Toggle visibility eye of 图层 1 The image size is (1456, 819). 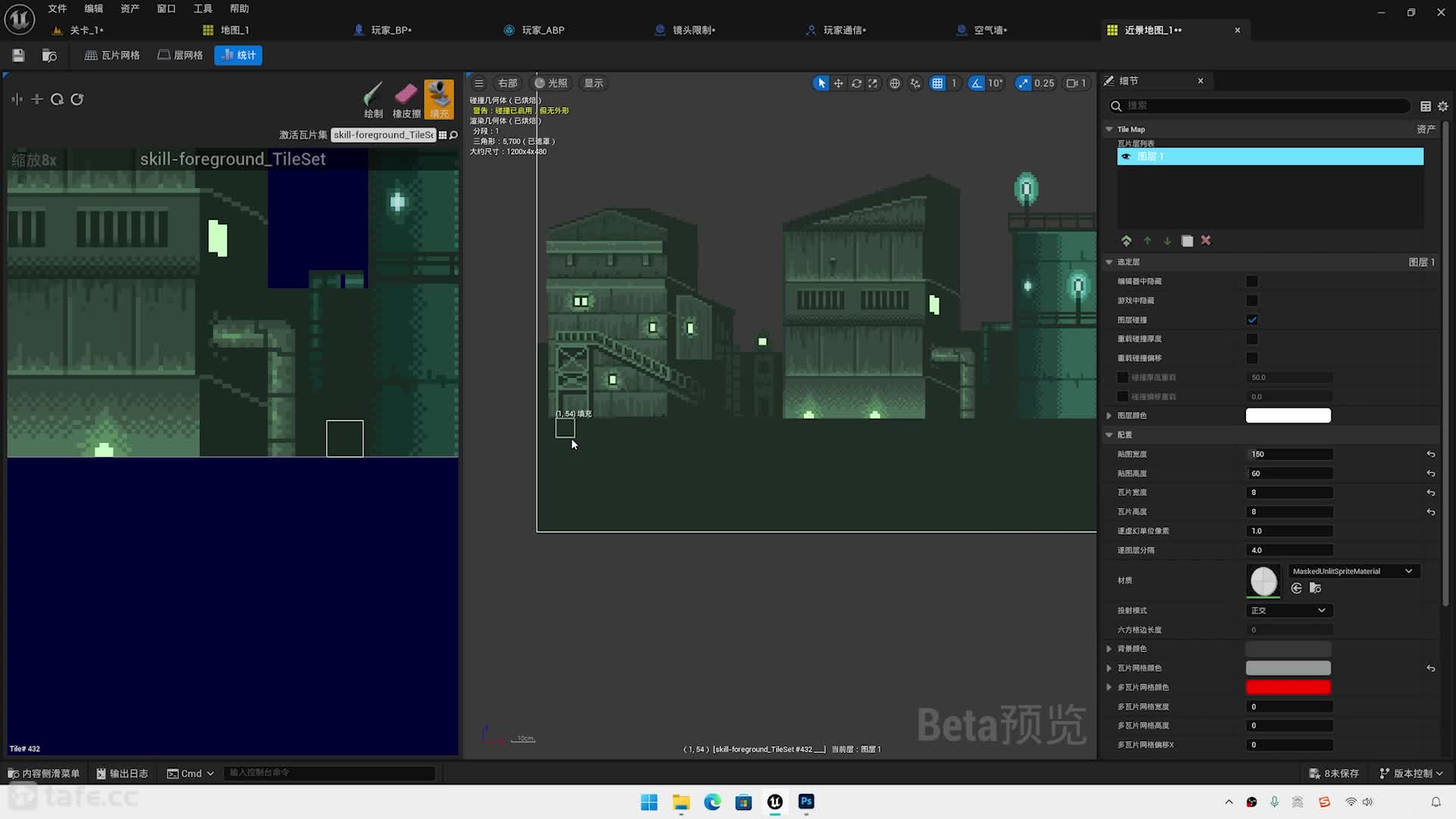click(x=1126, y=156)
